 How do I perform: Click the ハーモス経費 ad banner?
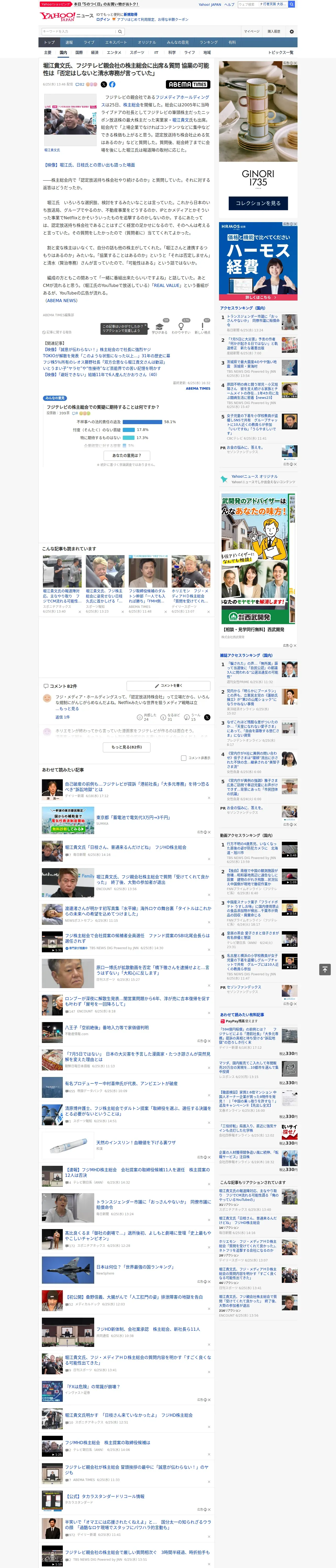click(x=258, y=261)
